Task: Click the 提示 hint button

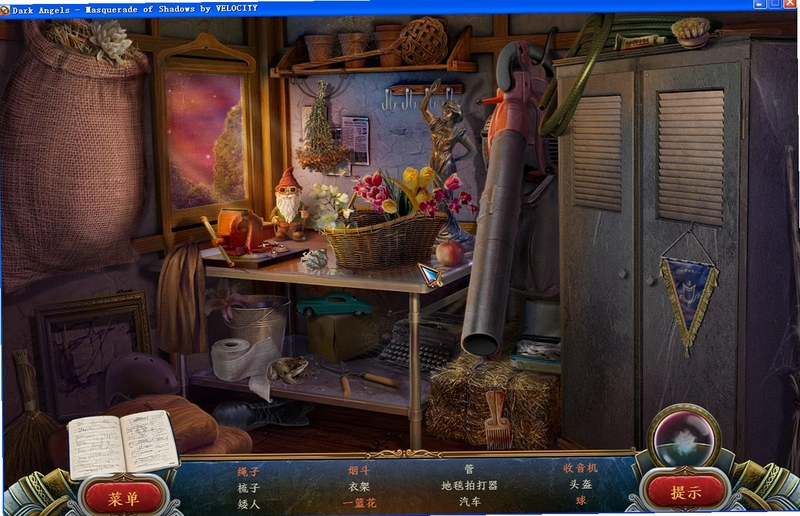Action: pos(685,492)
